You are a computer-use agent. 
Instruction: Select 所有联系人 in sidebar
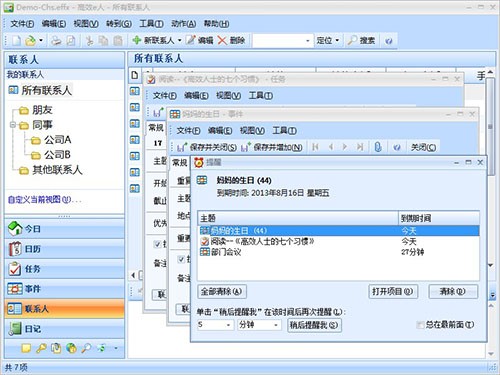(40, 90)
